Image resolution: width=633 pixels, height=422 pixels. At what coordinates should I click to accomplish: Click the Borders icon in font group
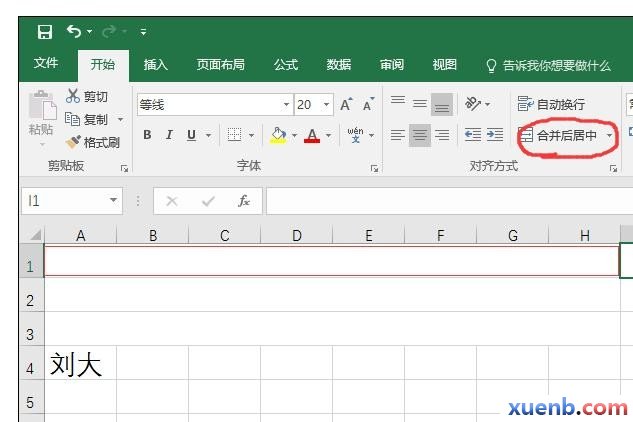234,135
